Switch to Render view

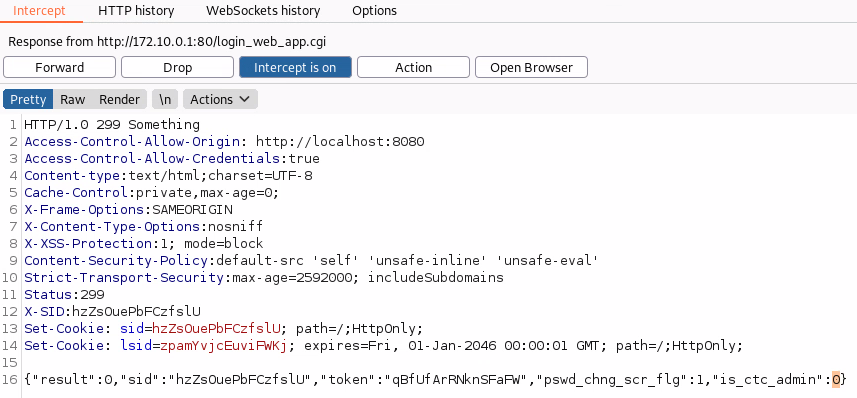coord(119,100)
